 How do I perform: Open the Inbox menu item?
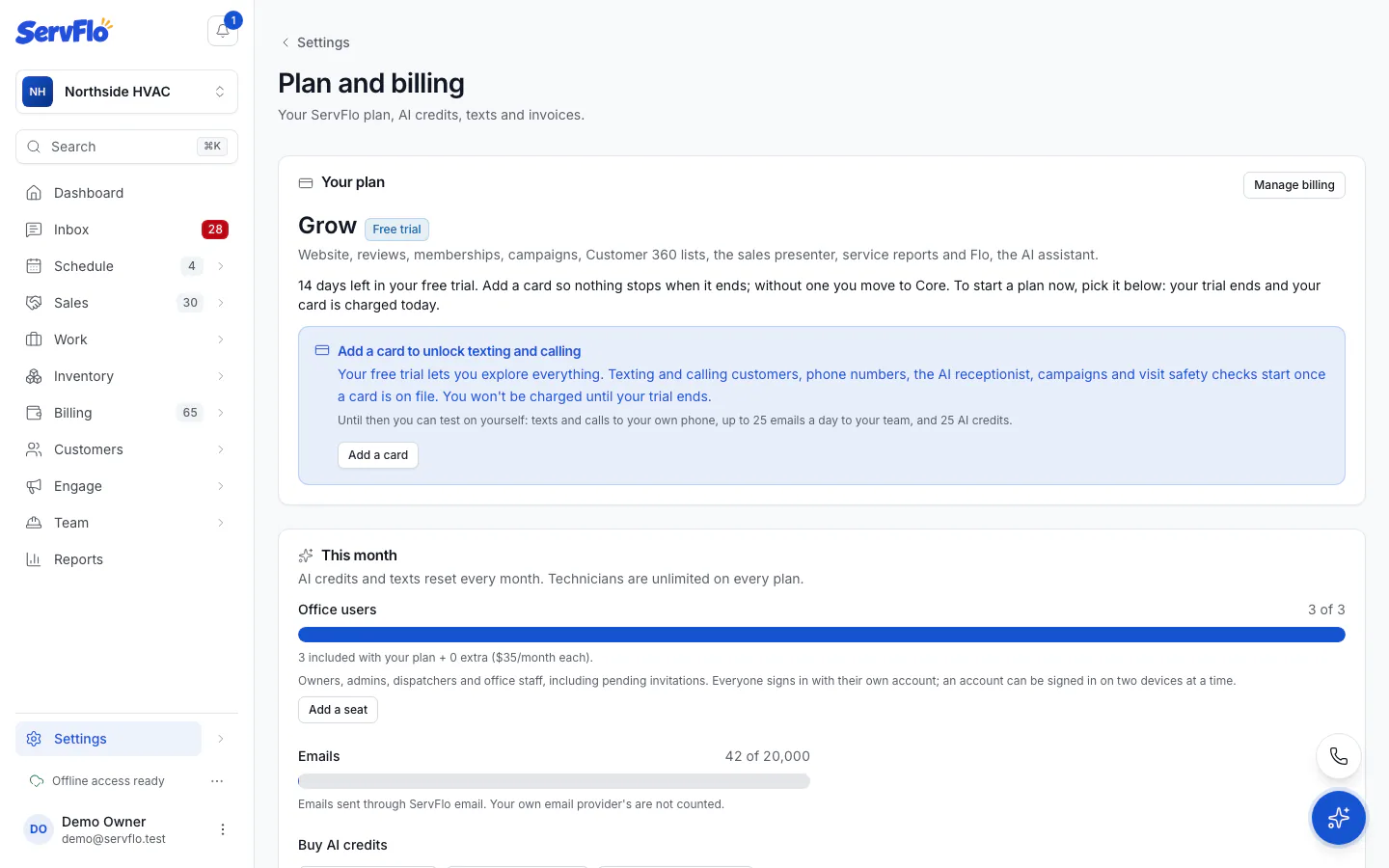[x=126, y=230]
